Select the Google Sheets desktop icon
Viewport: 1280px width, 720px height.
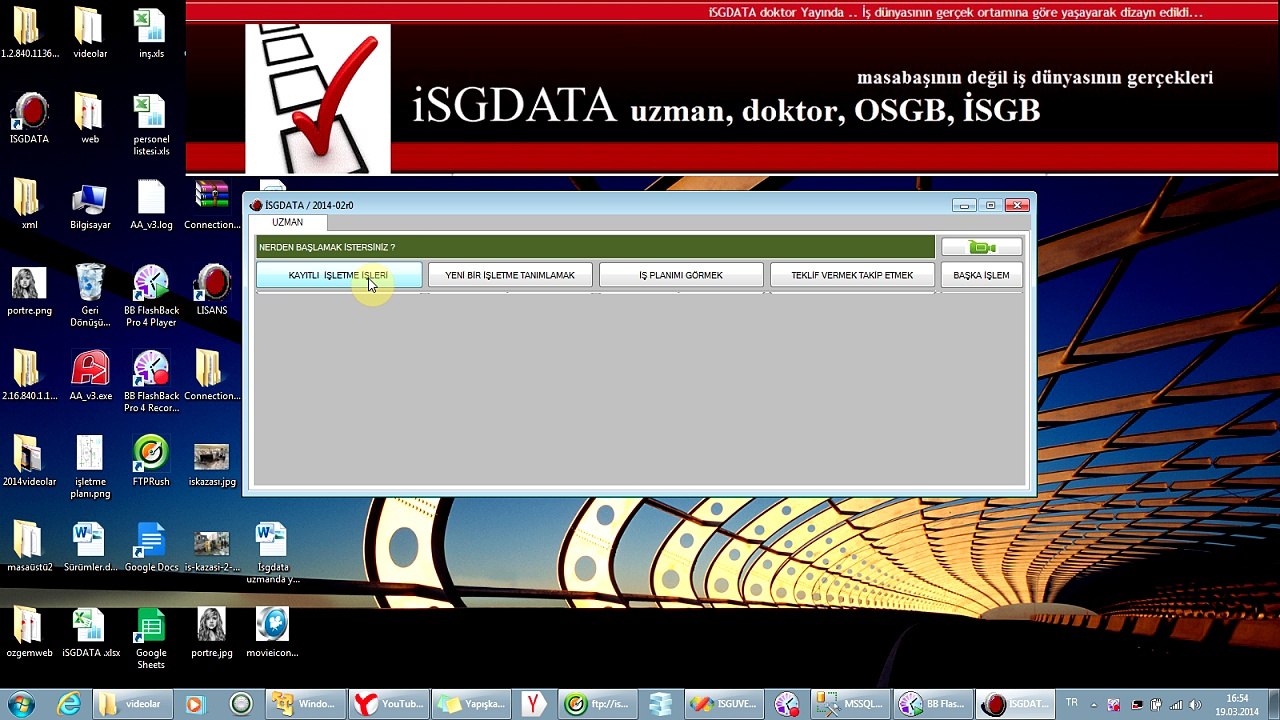click(151, 639)
